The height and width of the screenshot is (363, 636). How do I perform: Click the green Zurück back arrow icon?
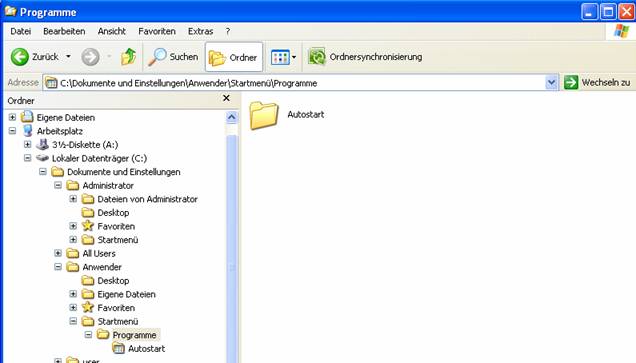19,57
